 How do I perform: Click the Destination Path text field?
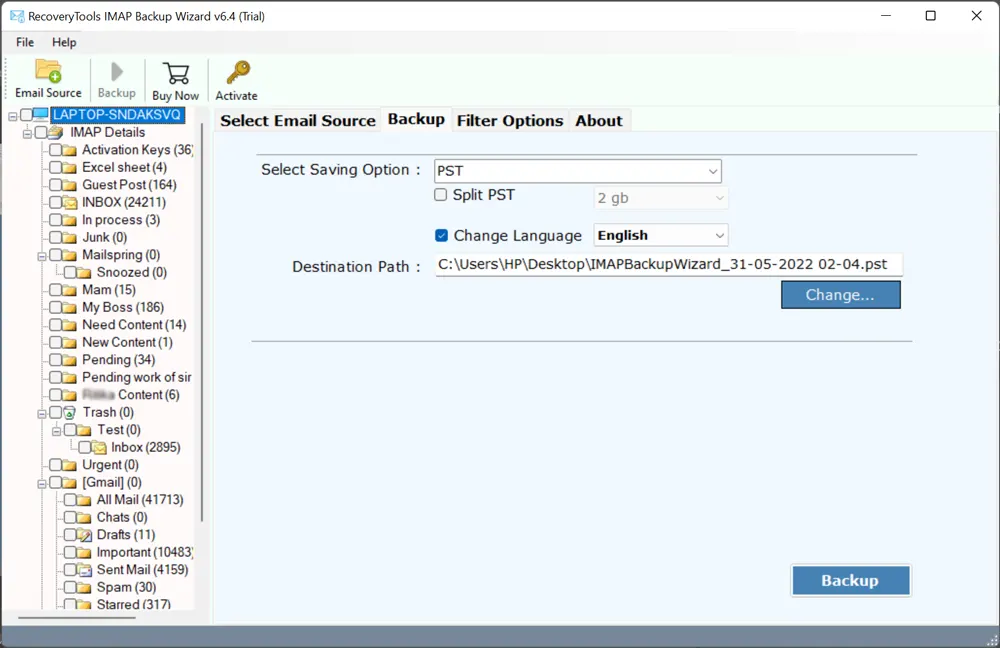[668, 265]
